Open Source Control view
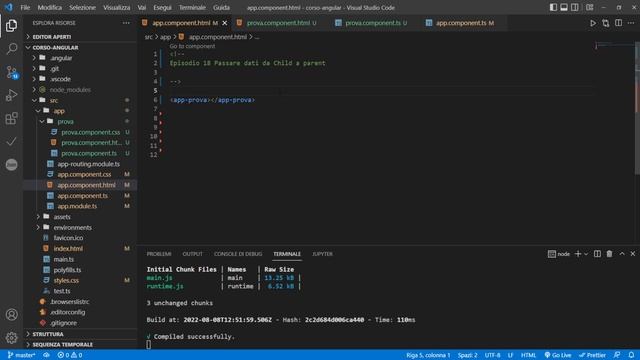Screen dimensions: 640x360 click(x=11, y=72)
